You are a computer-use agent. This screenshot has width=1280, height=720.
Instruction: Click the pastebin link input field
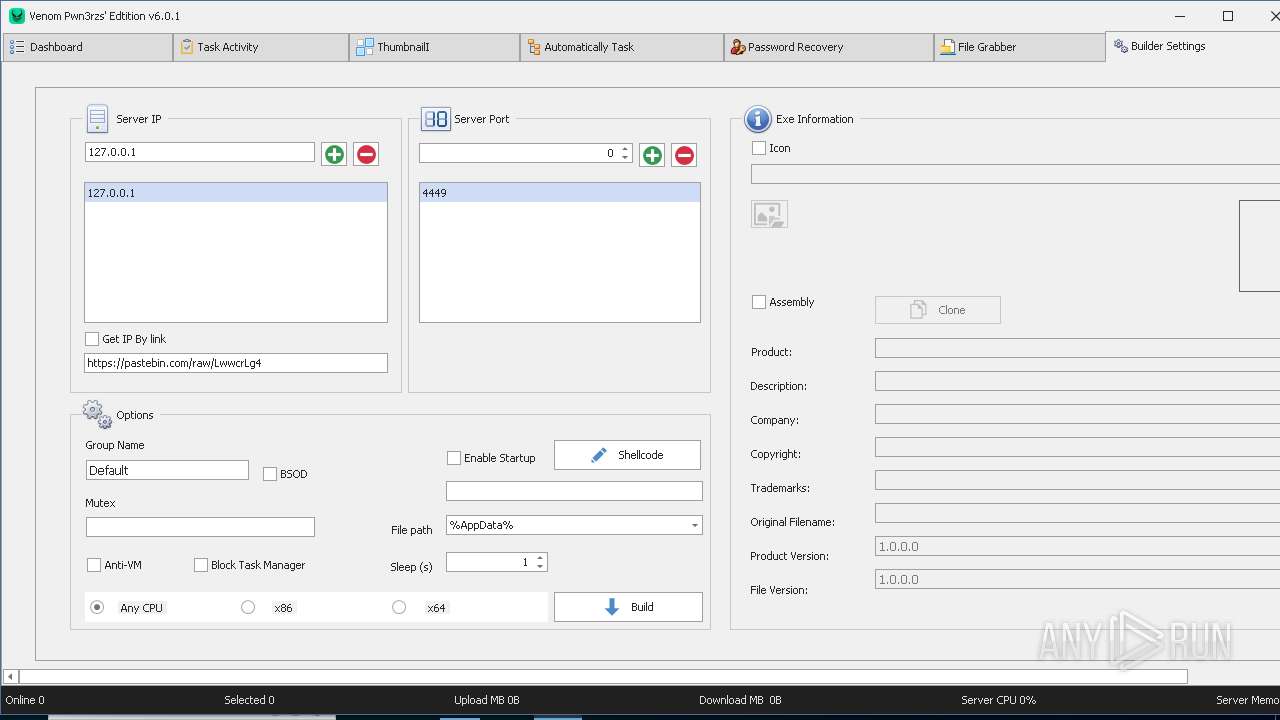click(x=236, y=363)
